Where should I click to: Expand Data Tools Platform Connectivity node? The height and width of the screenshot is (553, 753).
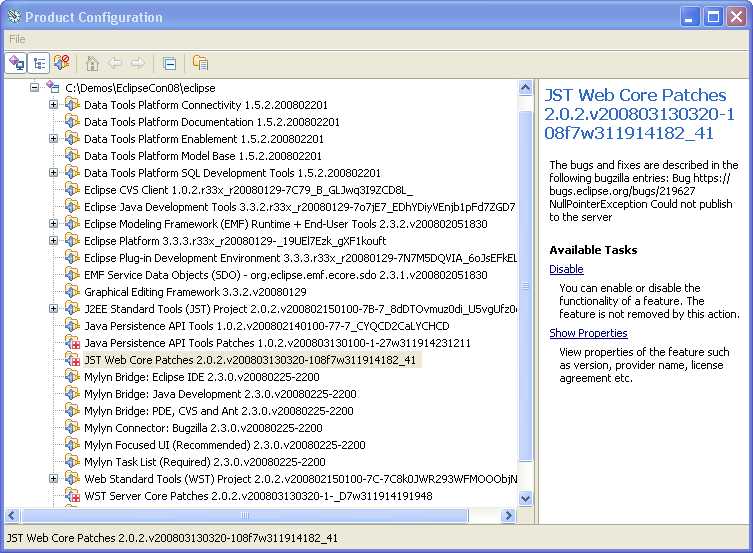[x=54, y=105]
